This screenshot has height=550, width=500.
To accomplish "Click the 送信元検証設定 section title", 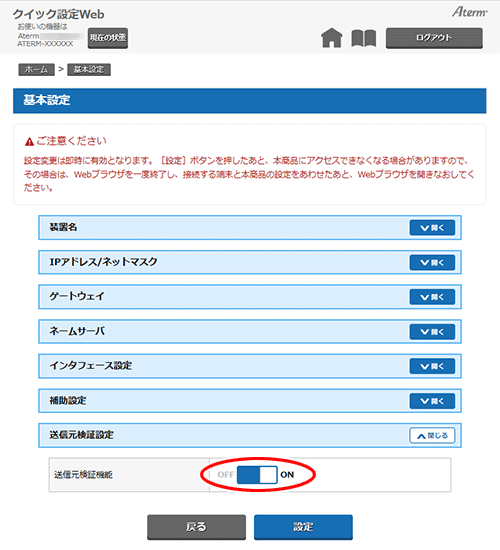I will (x=81, y=435).
